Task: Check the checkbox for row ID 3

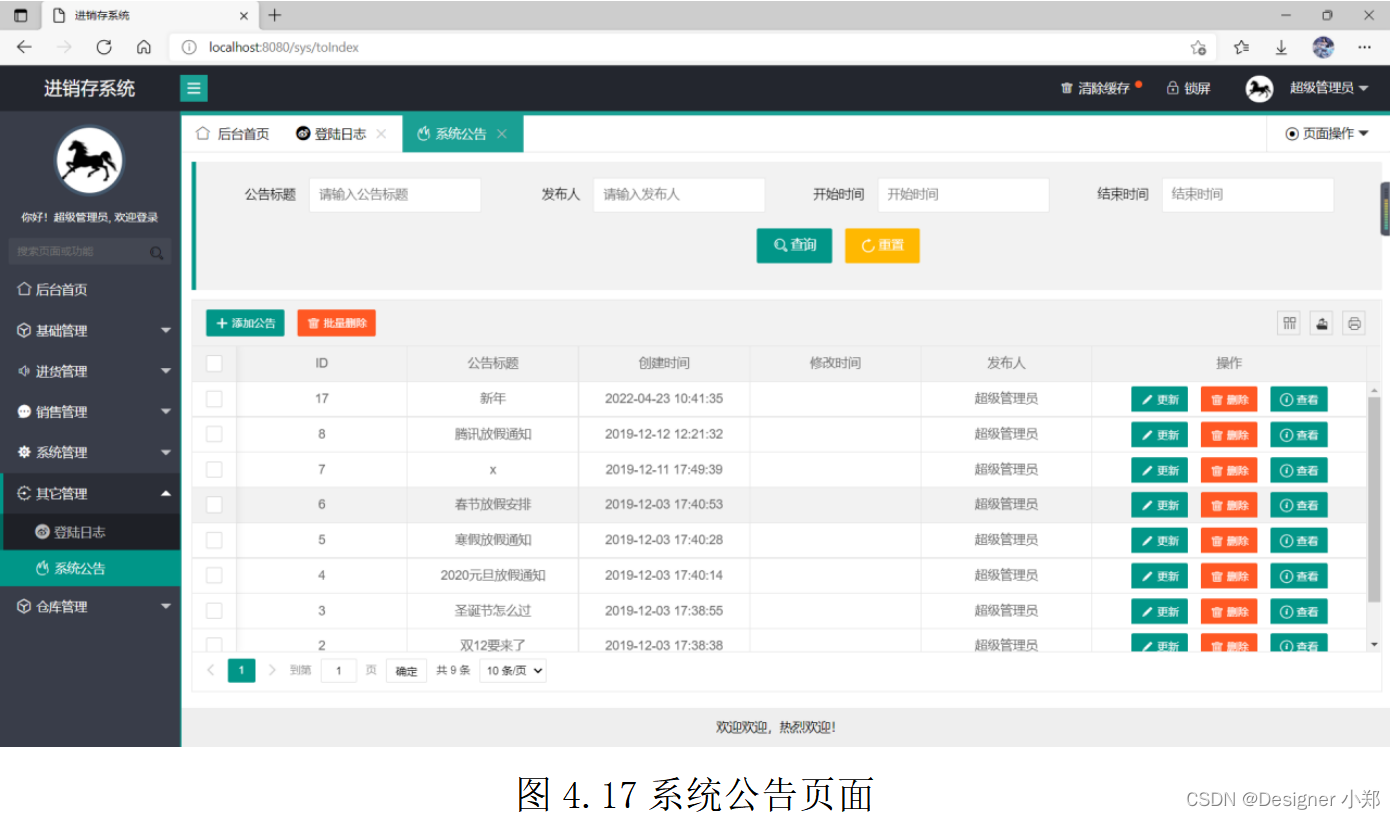Action: tap(214, 610)
